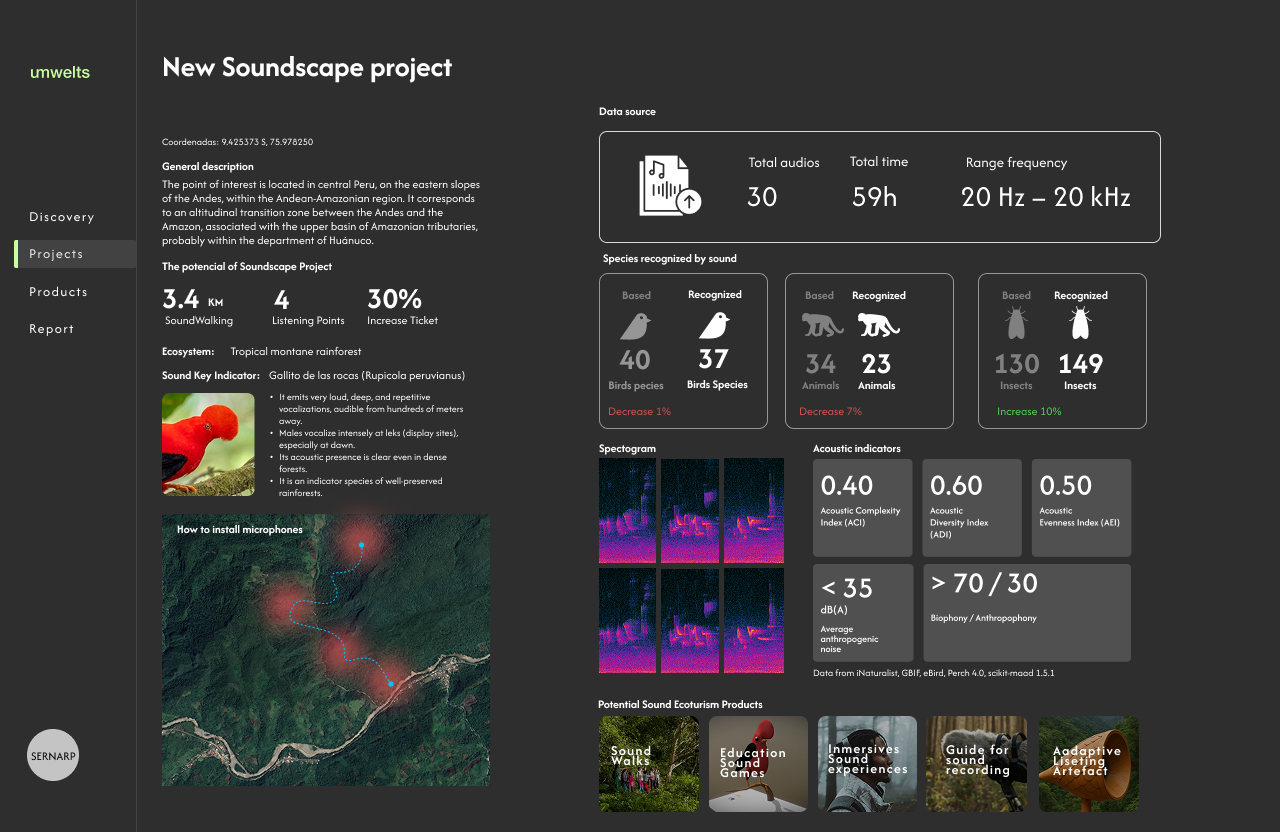1280x832 pixels.
Task: Click the Gallito de las rocas photo
Action: pos(208,444)
